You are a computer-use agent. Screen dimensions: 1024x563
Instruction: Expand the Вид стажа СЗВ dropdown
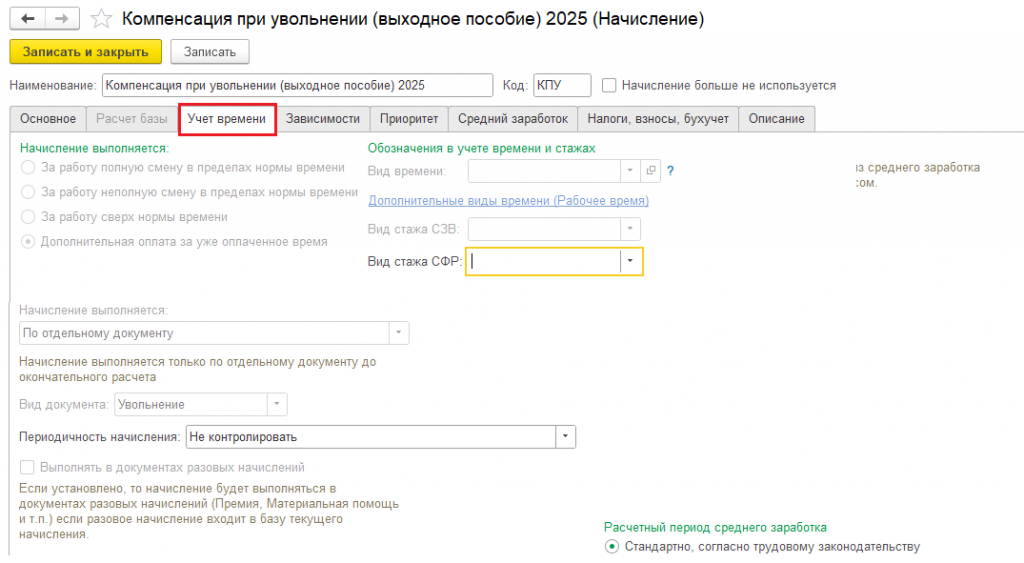630,229
